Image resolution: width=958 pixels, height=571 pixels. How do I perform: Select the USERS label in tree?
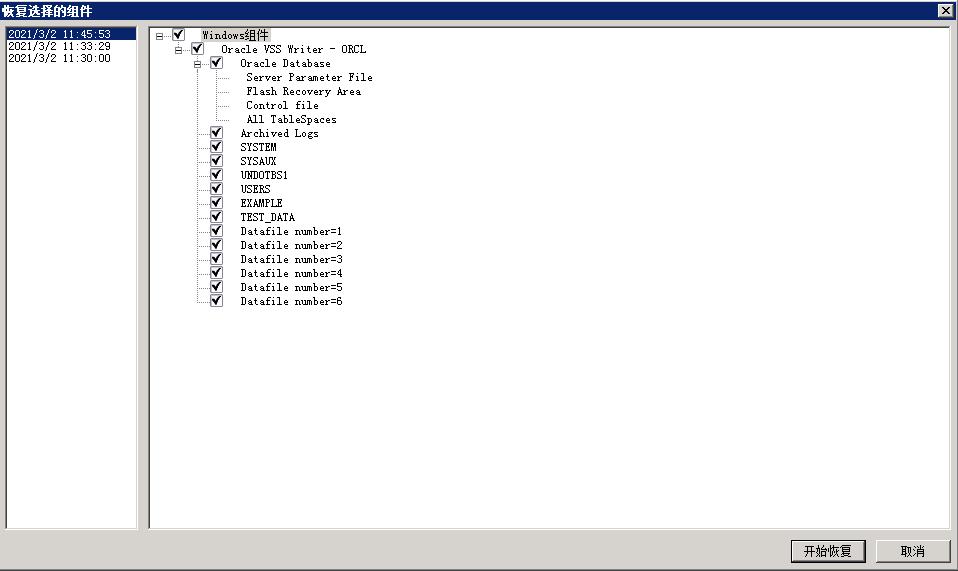pos(255,189)
